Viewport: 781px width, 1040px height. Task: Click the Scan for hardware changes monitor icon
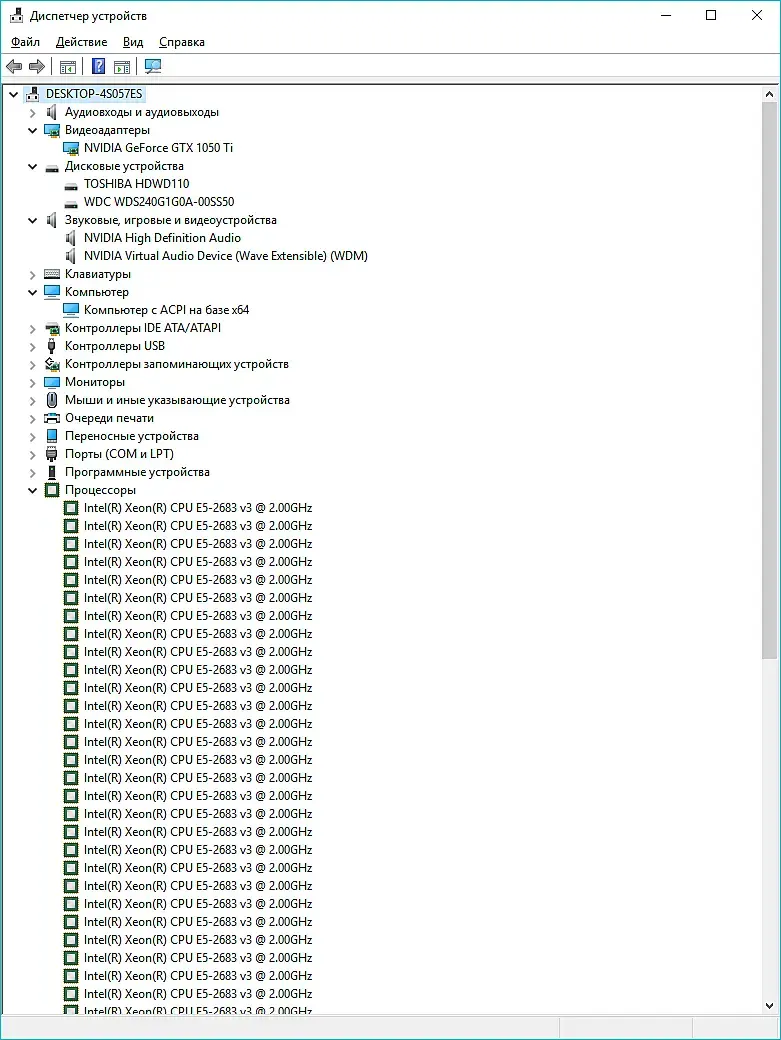point(153,66)
